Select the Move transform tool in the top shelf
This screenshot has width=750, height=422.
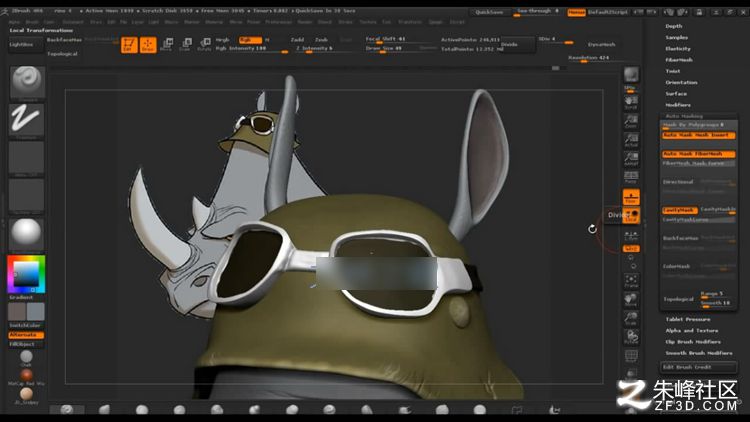[x=166, y=45]
